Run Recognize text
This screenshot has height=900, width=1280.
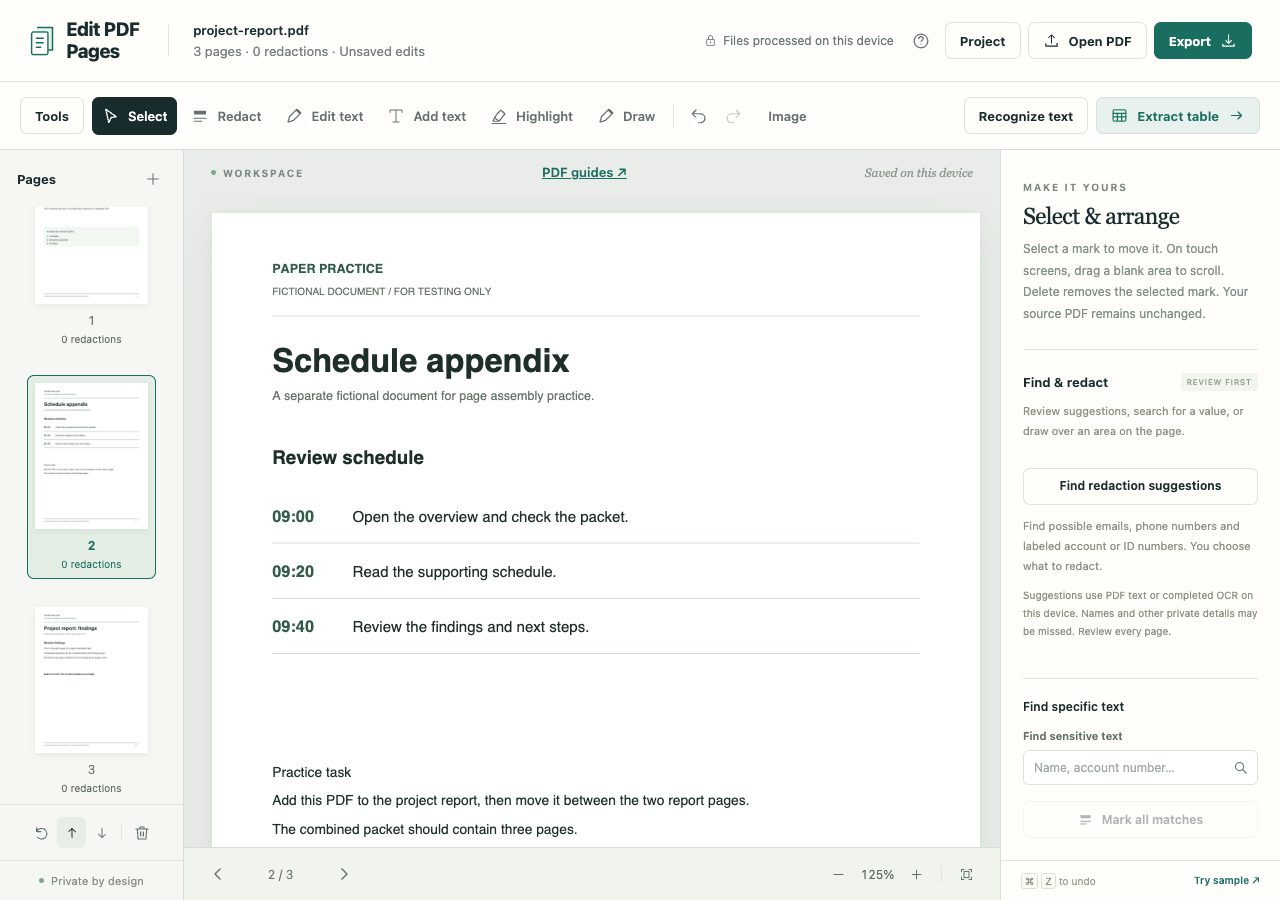pos(1026,116)
